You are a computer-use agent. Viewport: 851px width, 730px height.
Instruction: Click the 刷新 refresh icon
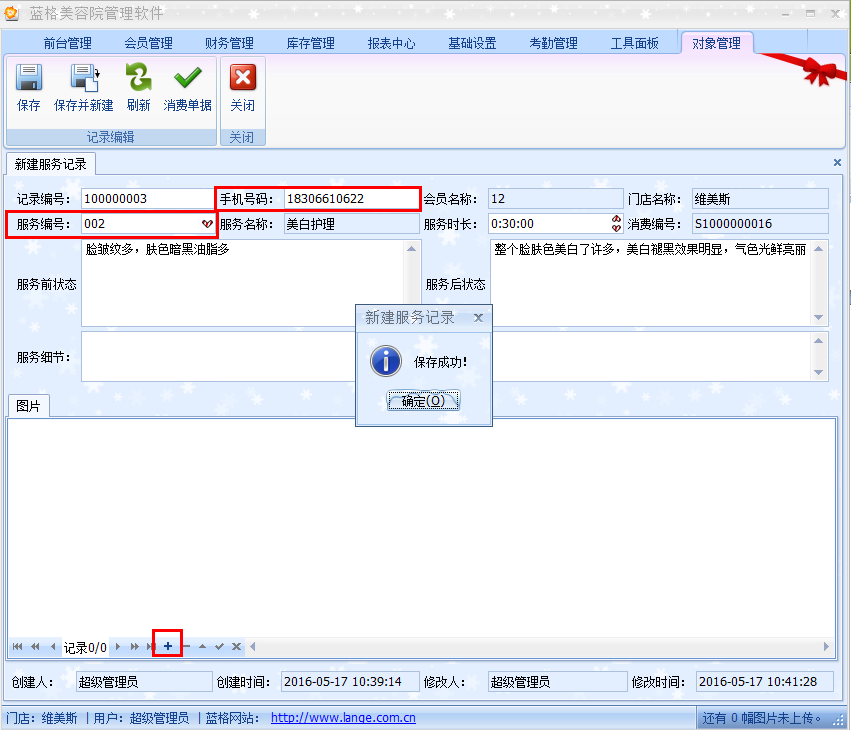(x=138, y=77)
